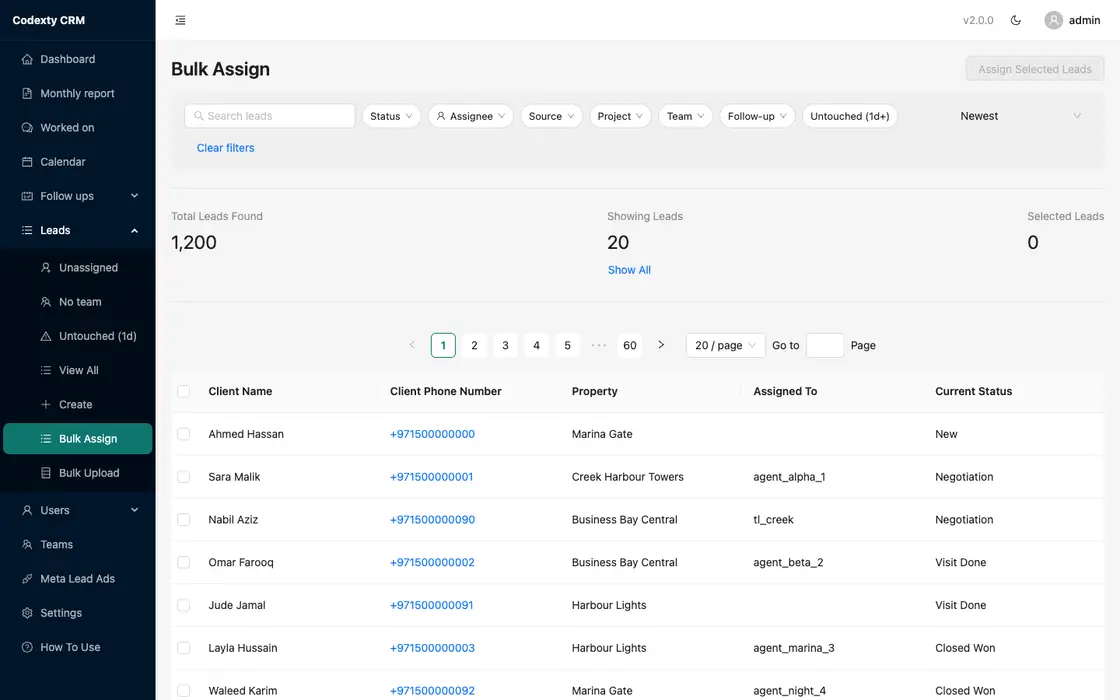Open the Dashboard menu item
This screenshot has width=1120, height=700.
(78, 59)
